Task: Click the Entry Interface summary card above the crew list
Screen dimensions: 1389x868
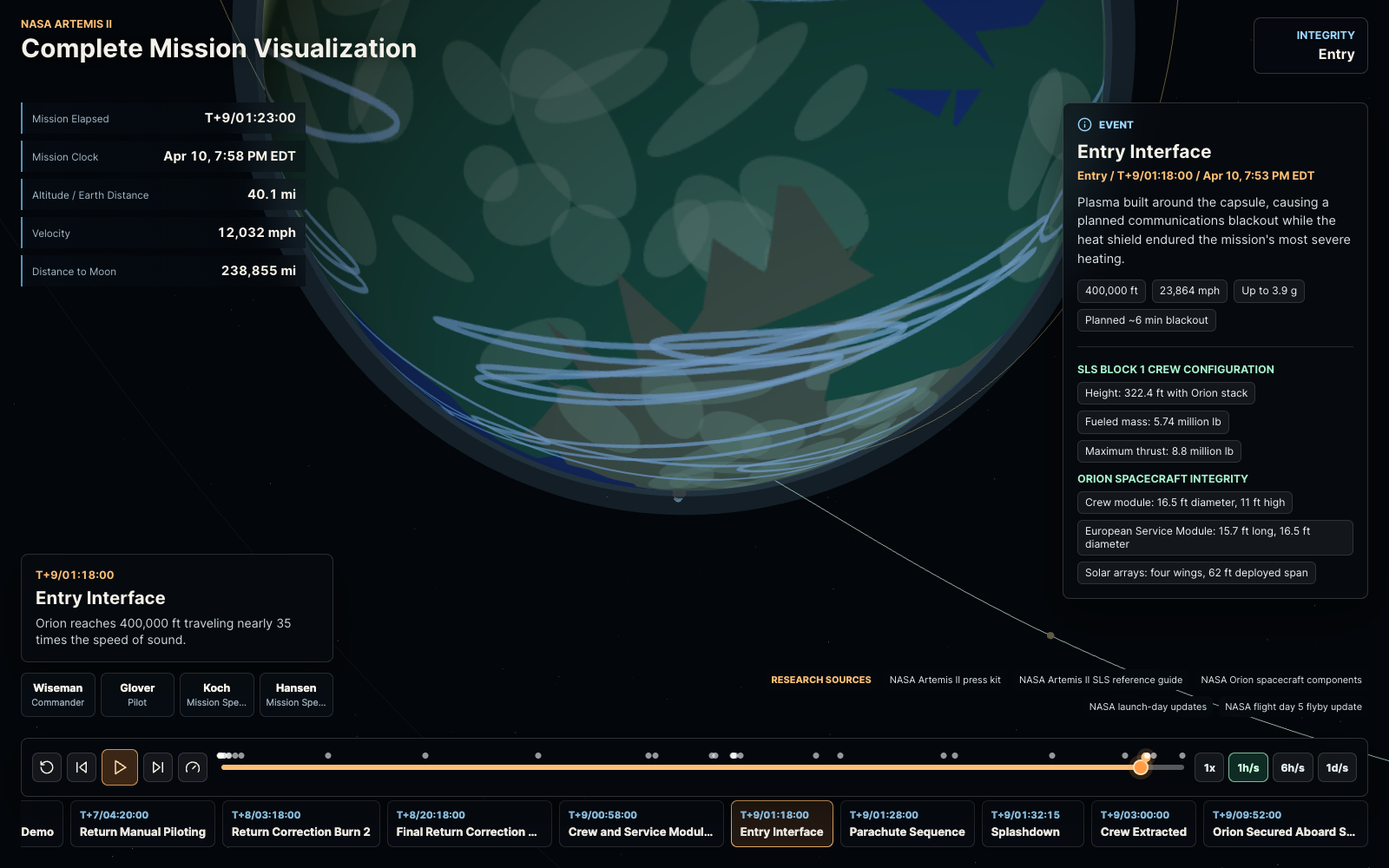Action: click(177, 608)
